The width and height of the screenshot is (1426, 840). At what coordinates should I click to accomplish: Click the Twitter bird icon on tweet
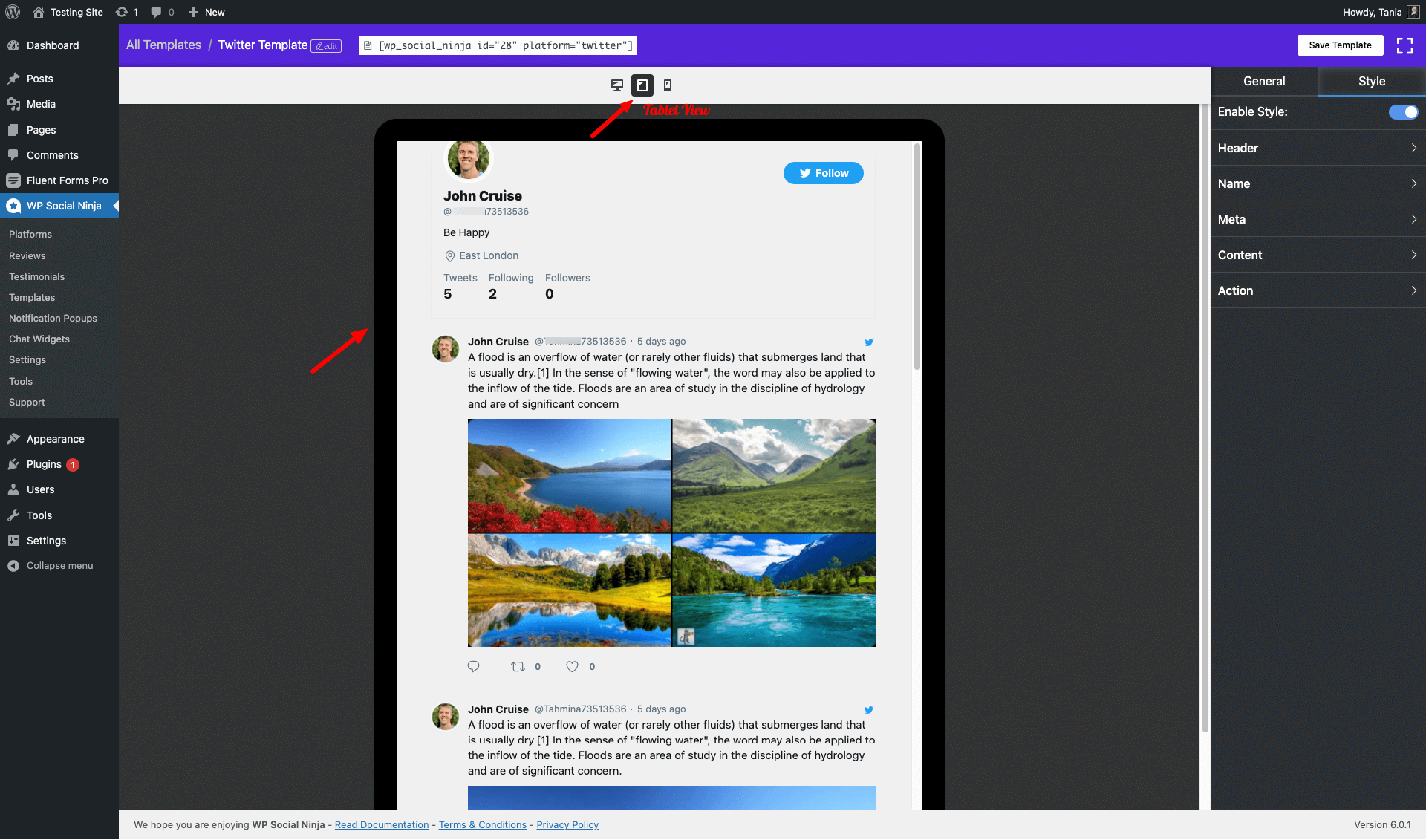point(868,342)
